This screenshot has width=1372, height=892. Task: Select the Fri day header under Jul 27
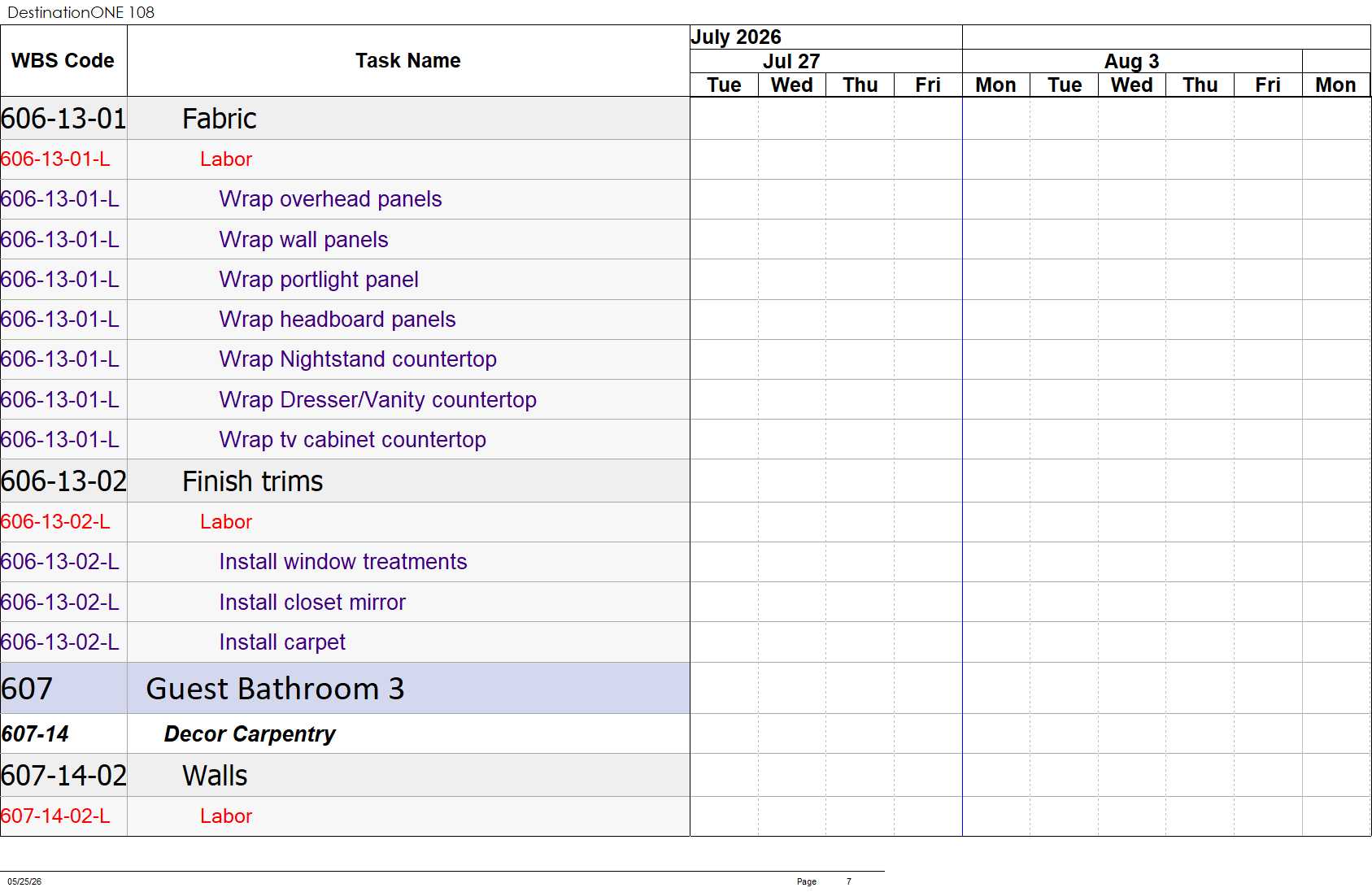point(928,85)
